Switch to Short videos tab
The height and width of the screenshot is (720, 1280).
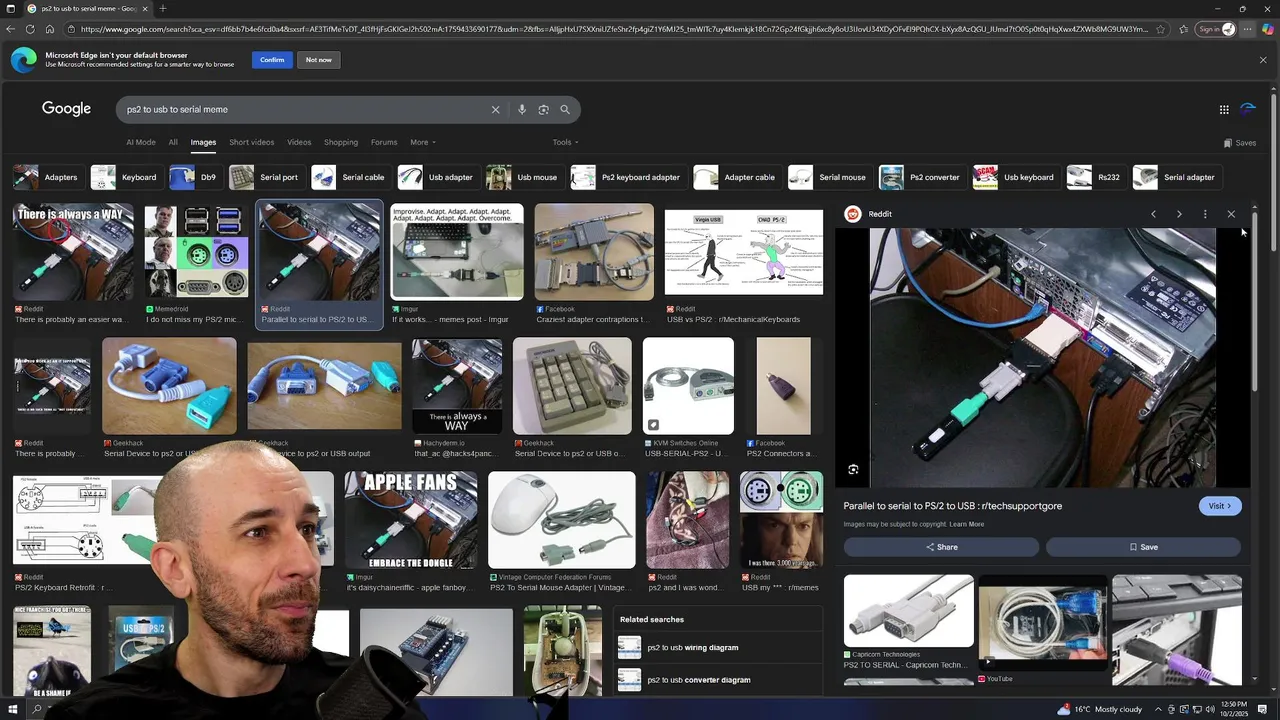[251, 142]
